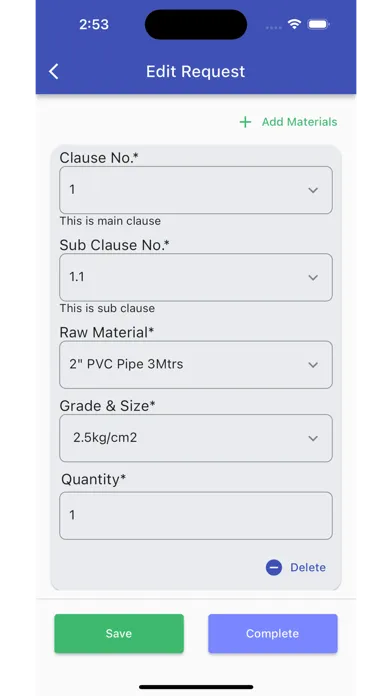Screen dimensions: 392x696
Task: Tap the battery icon in status bar
Action: (x=318, y=24)
